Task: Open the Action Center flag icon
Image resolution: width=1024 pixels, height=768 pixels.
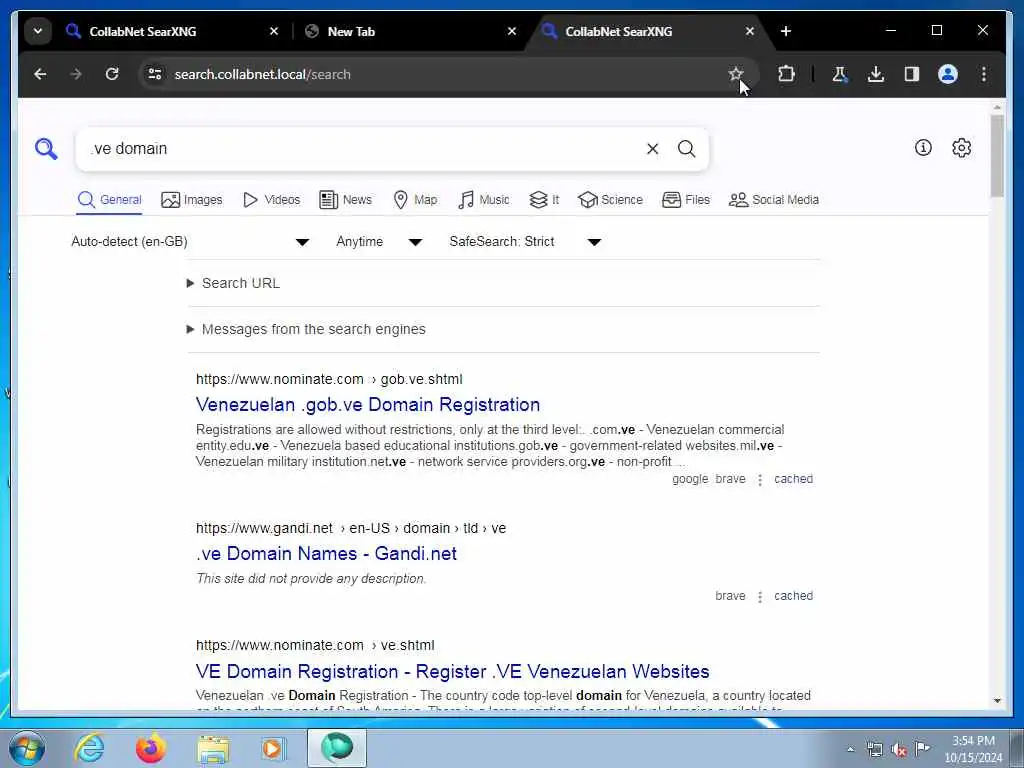Action: coord(922,749)
